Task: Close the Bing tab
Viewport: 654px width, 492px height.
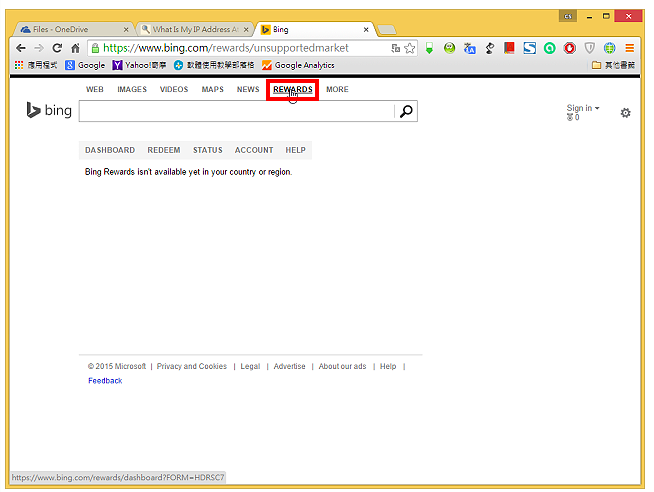Action: 366,30
